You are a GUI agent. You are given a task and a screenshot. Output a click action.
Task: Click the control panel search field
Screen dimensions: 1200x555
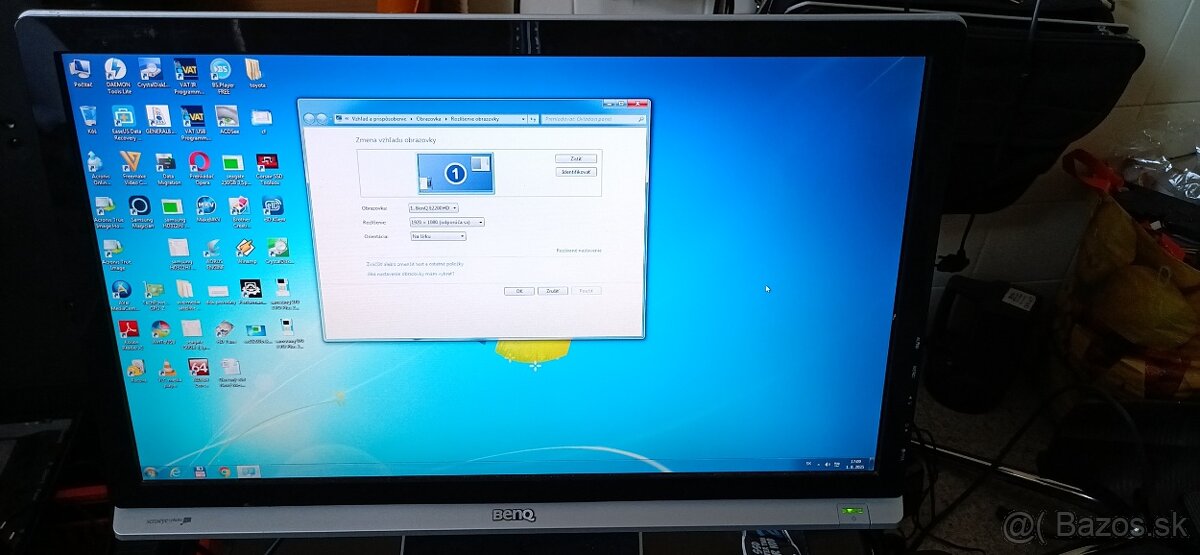tap(594, 119)
